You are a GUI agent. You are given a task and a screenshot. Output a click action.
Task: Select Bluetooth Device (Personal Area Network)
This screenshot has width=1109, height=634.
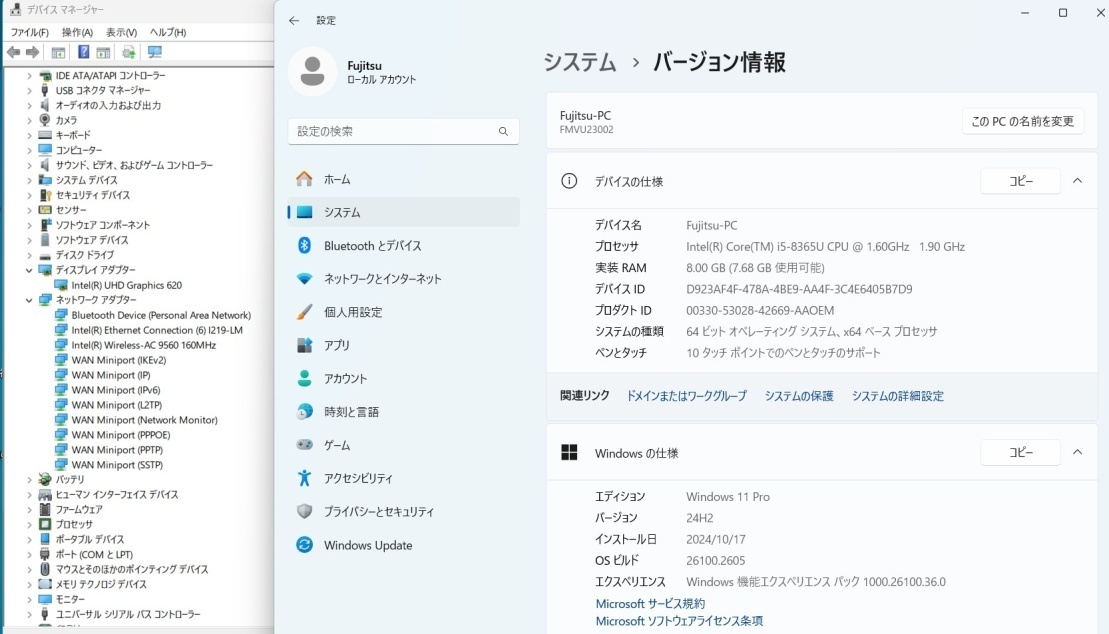[161, 316]
